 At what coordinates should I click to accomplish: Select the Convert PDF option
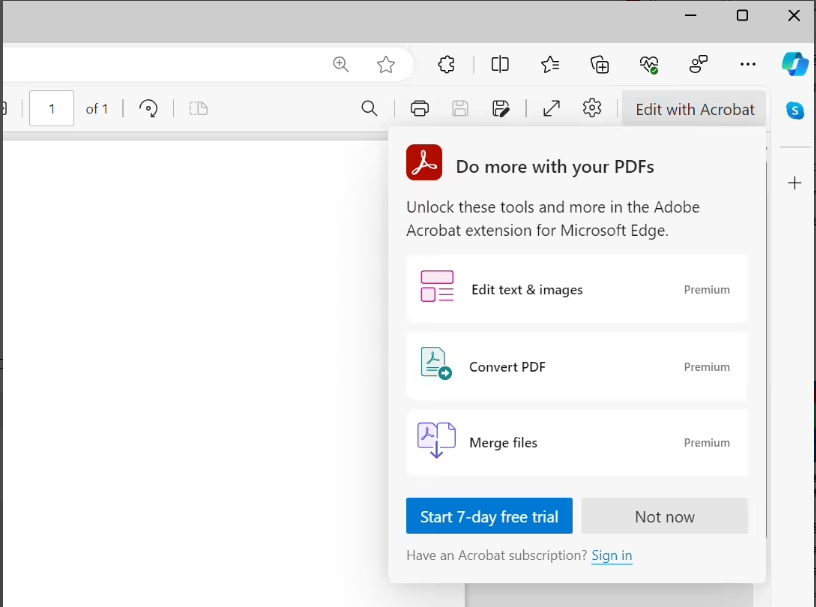pos(577,366)
